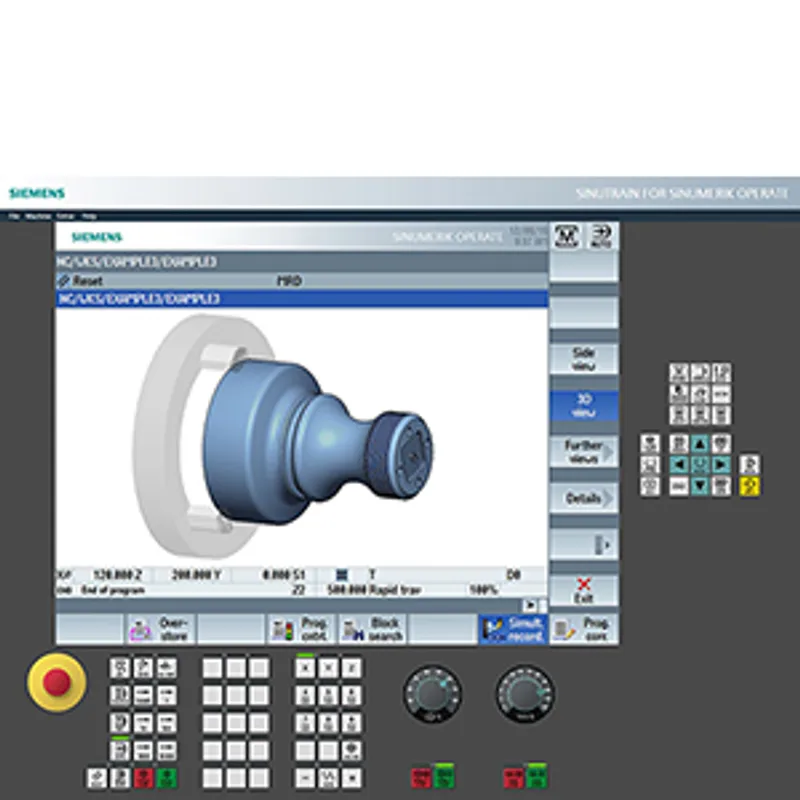Click the yellow key on the keypad
The image size is (800, 800).
coord(749,486)
